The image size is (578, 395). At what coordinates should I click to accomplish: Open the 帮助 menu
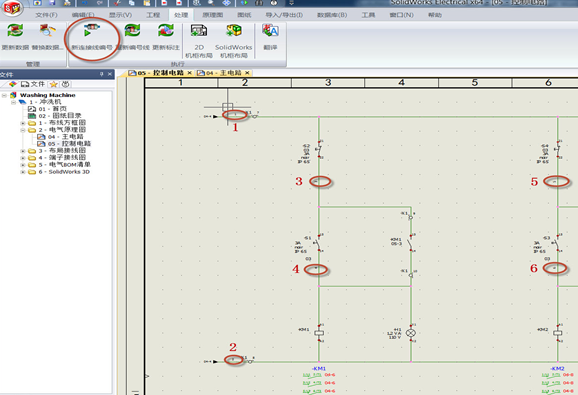[435, 15]
